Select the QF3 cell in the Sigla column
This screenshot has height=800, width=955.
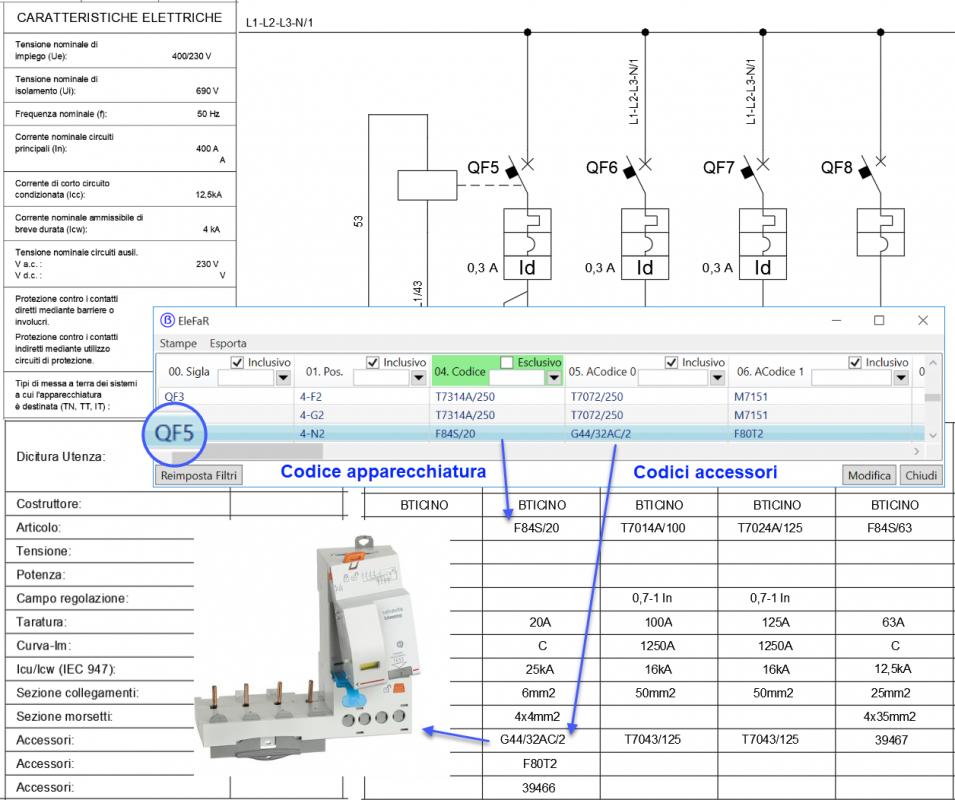click(x=174, y=396)
